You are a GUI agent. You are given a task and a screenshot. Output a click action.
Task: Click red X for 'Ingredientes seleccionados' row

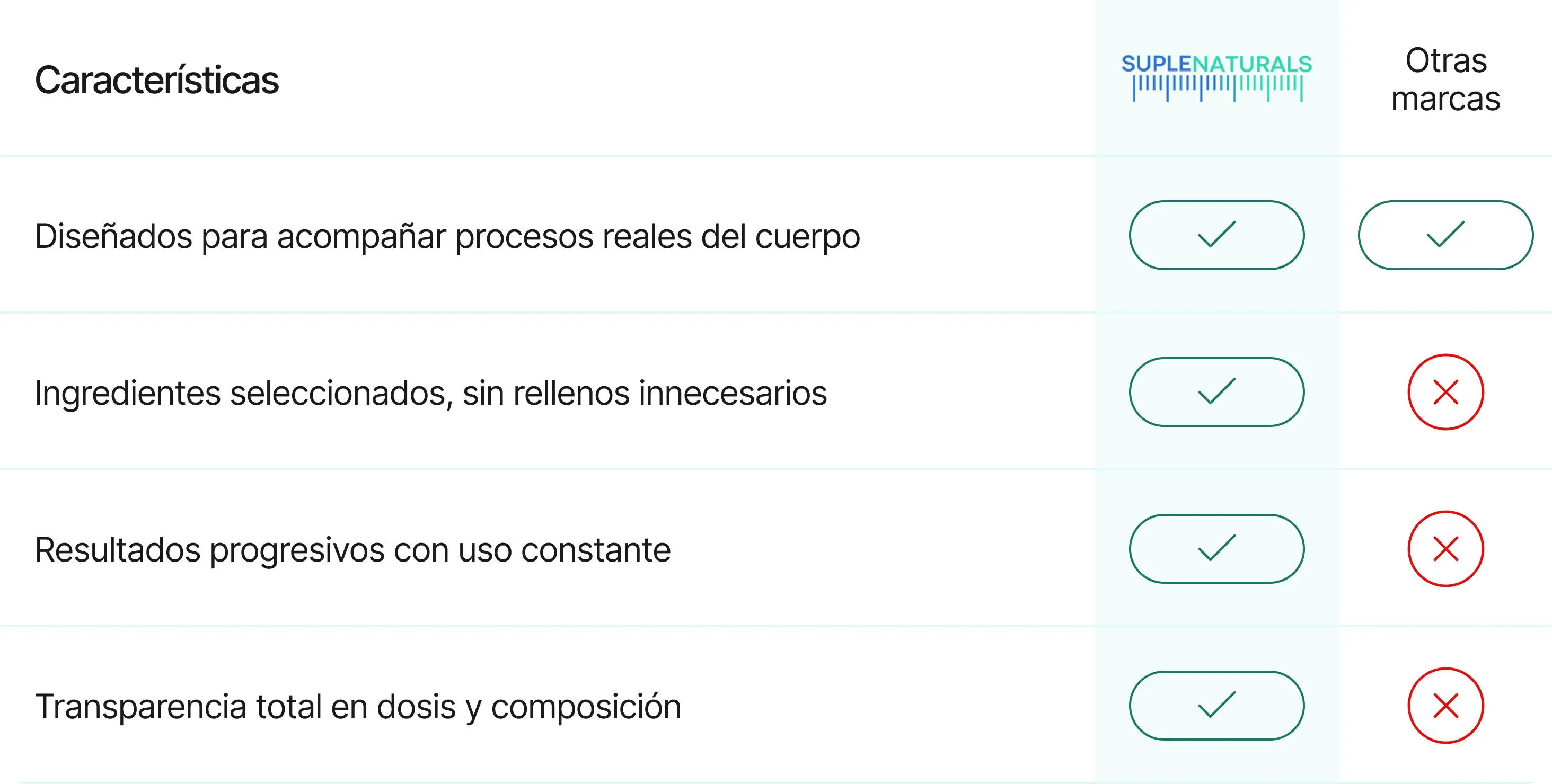click(x=1445, y=392)
